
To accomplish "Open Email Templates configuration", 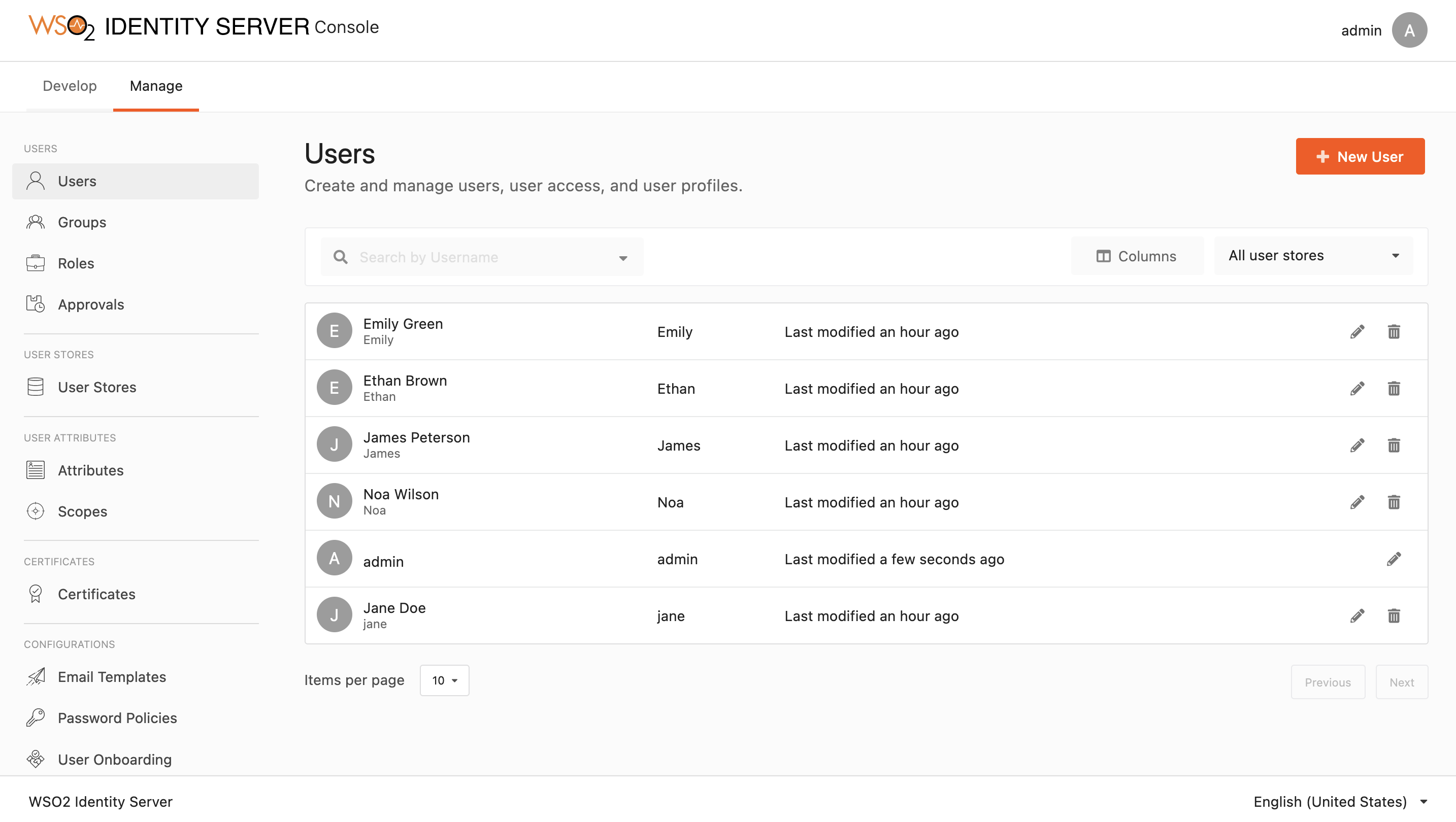I will click(111, 676).
